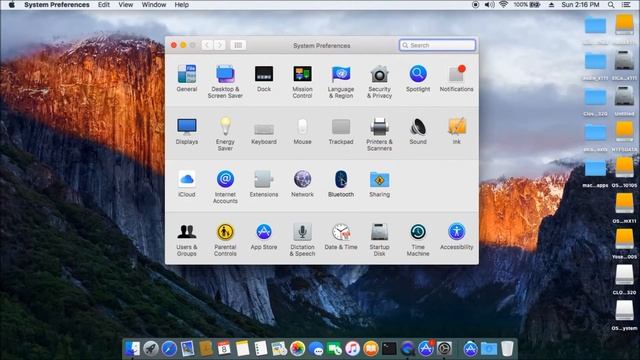Open the Bluetooth preferences pane
The width and height of the screenshot is (640, 360).
click(x=341, y=184)
